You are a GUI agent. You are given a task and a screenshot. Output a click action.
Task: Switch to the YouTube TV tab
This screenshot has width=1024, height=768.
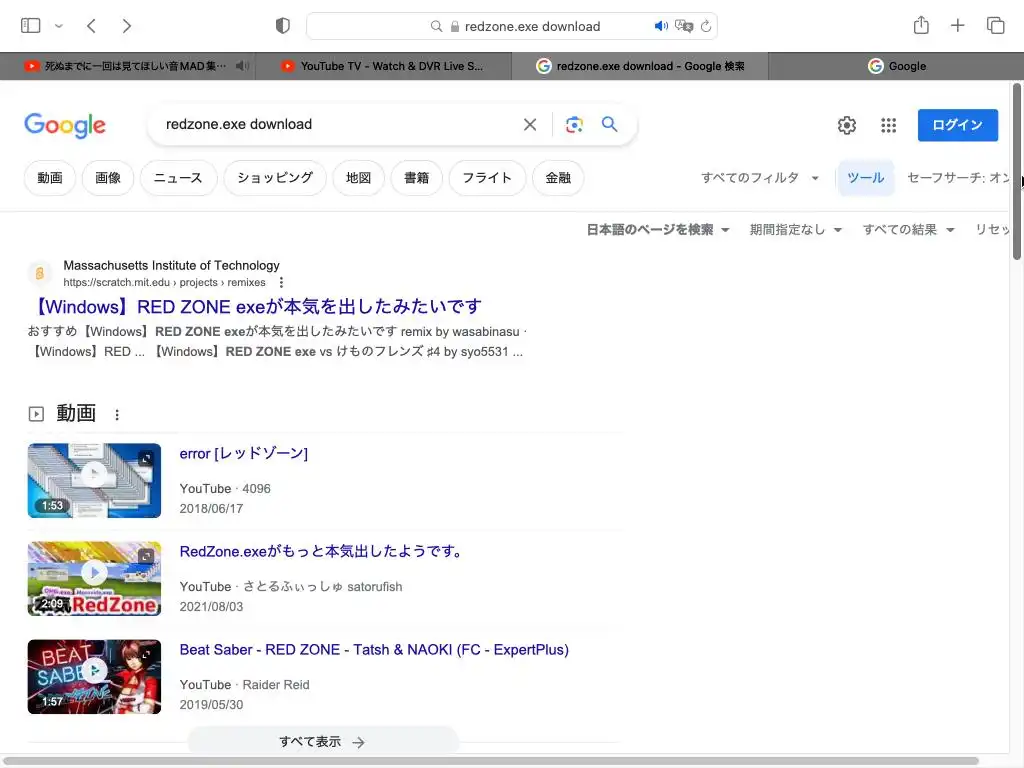383,66
